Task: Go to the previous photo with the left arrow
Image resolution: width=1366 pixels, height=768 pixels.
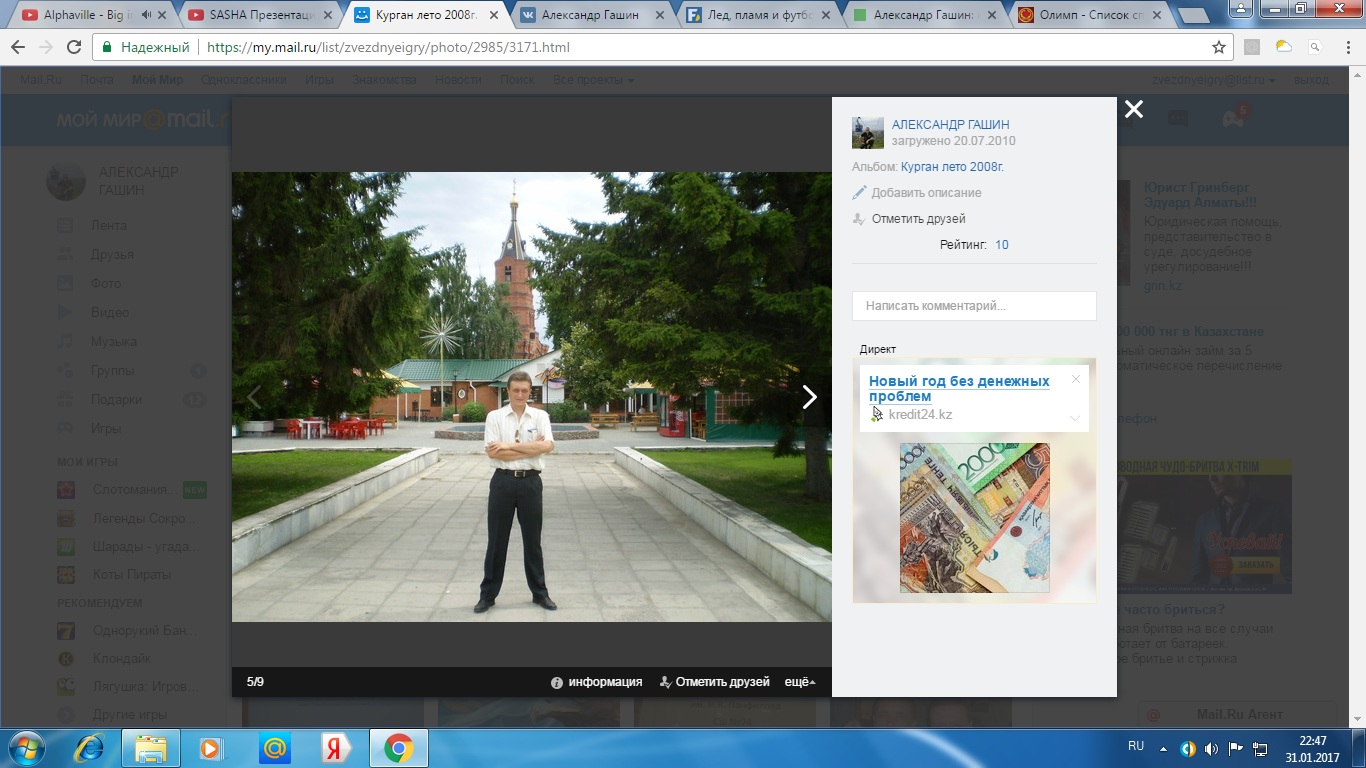Action: pyautogui.click(x=254, y=397)
